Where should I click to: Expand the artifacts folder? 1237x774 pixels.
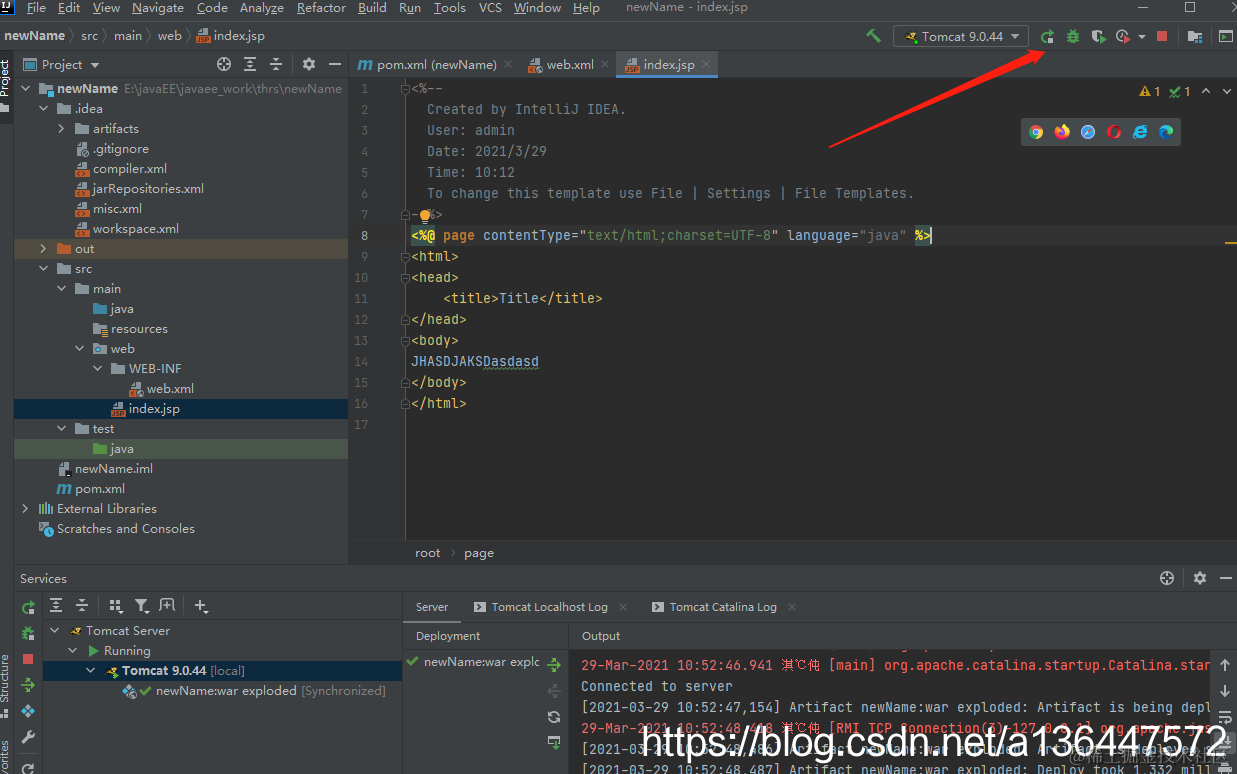click(61, 128)
